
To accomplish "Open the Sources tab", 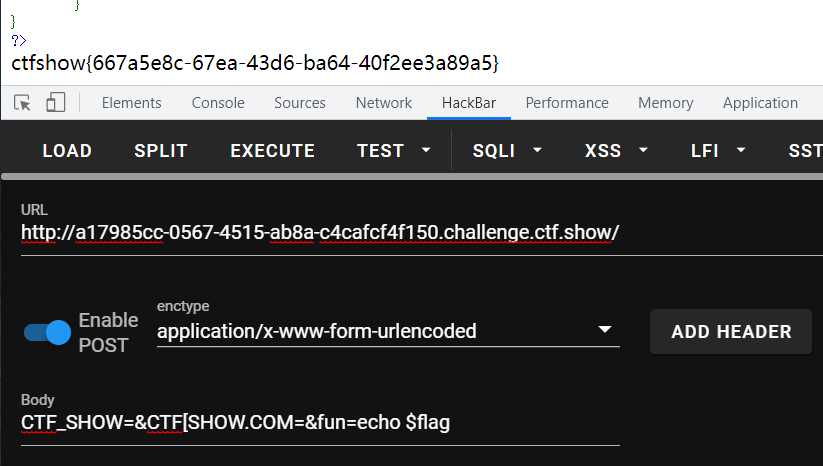I will pos(300,103).
